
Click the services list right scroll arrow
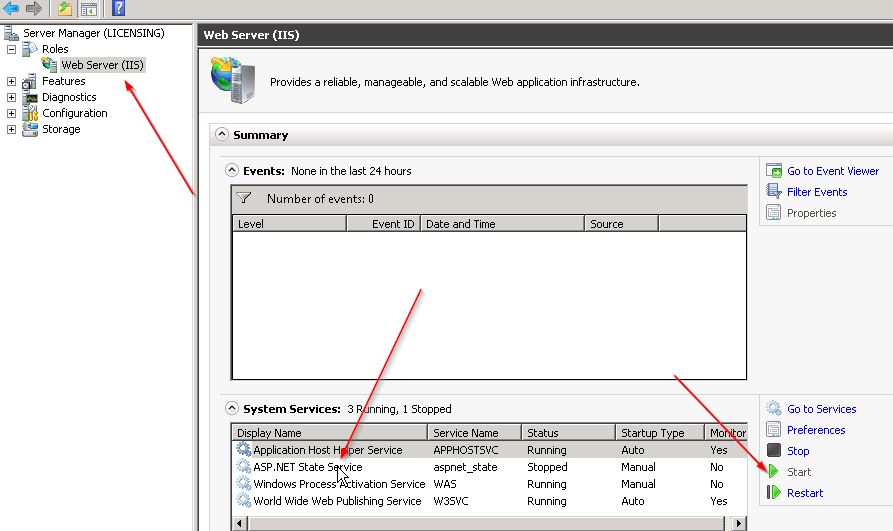739,523
